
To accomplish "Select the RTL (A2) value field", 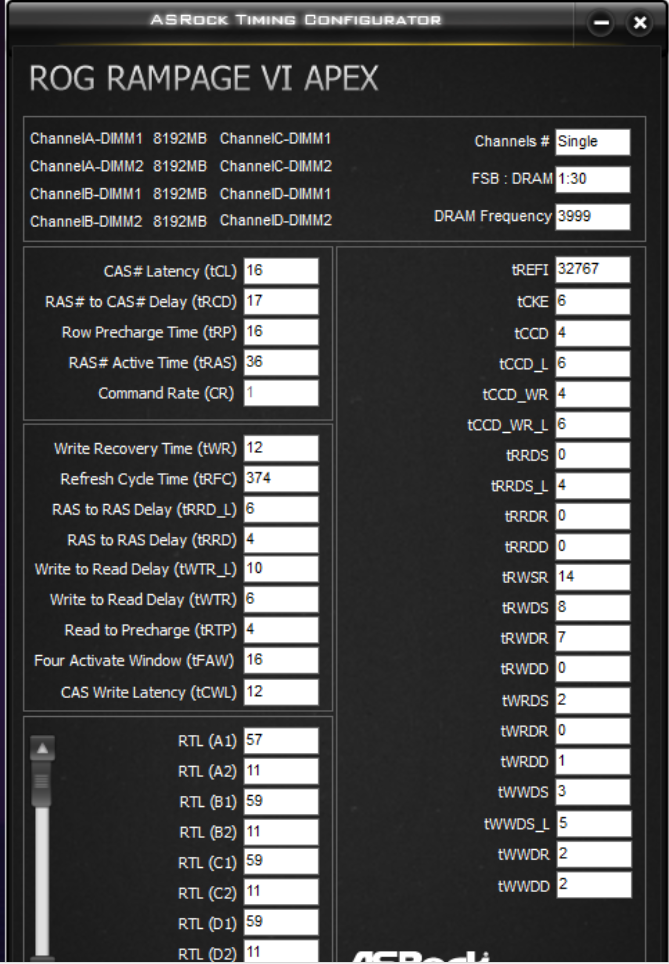I will click(x=281, y=771).
